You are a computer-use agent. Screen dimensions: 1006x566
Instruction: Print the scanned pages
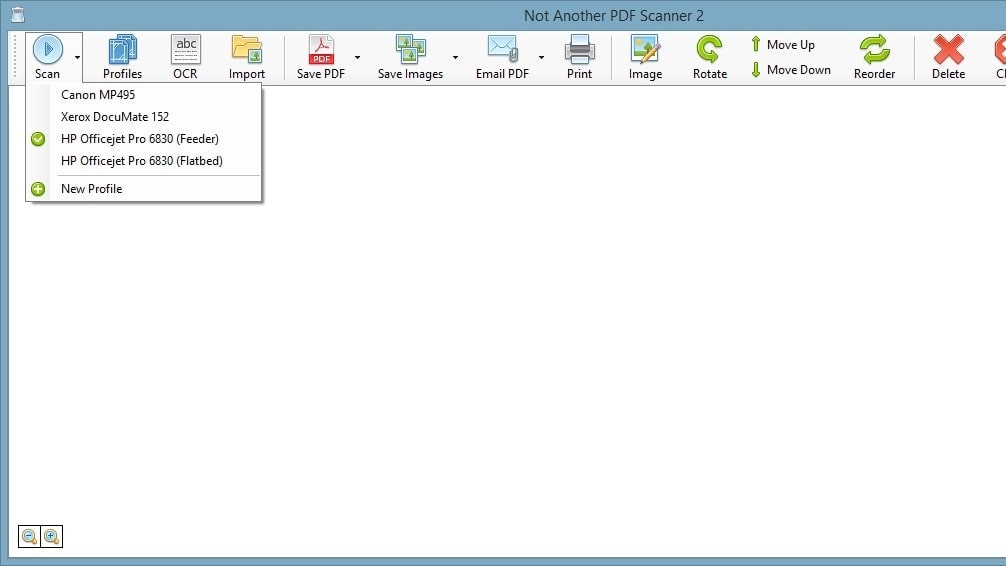tap(579, 57)
